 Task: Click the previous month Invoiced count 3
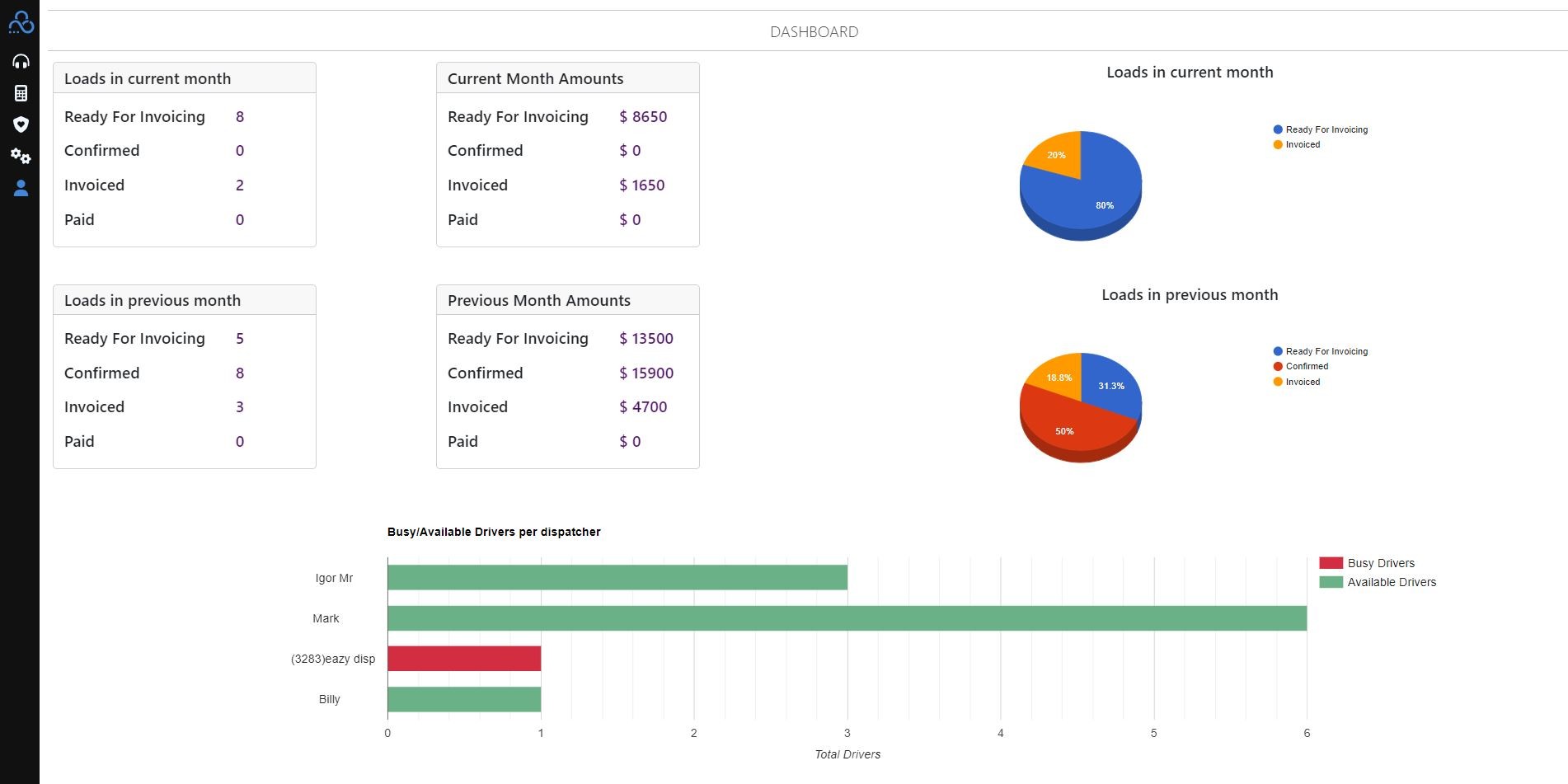(x=240, y=407)
